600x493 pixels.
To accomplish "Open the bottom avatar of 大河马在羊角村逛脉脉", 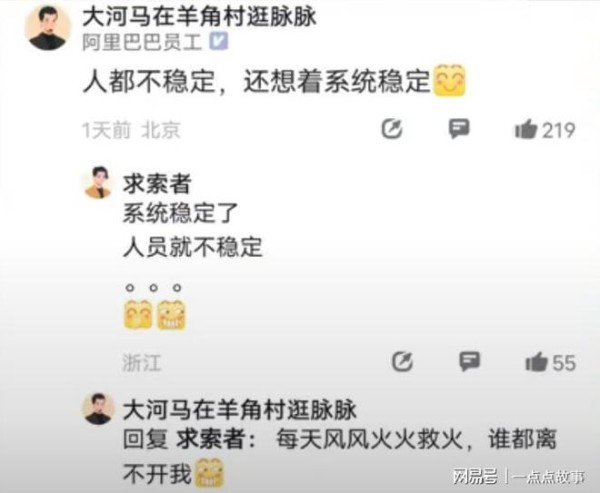I will click(98, 408).
